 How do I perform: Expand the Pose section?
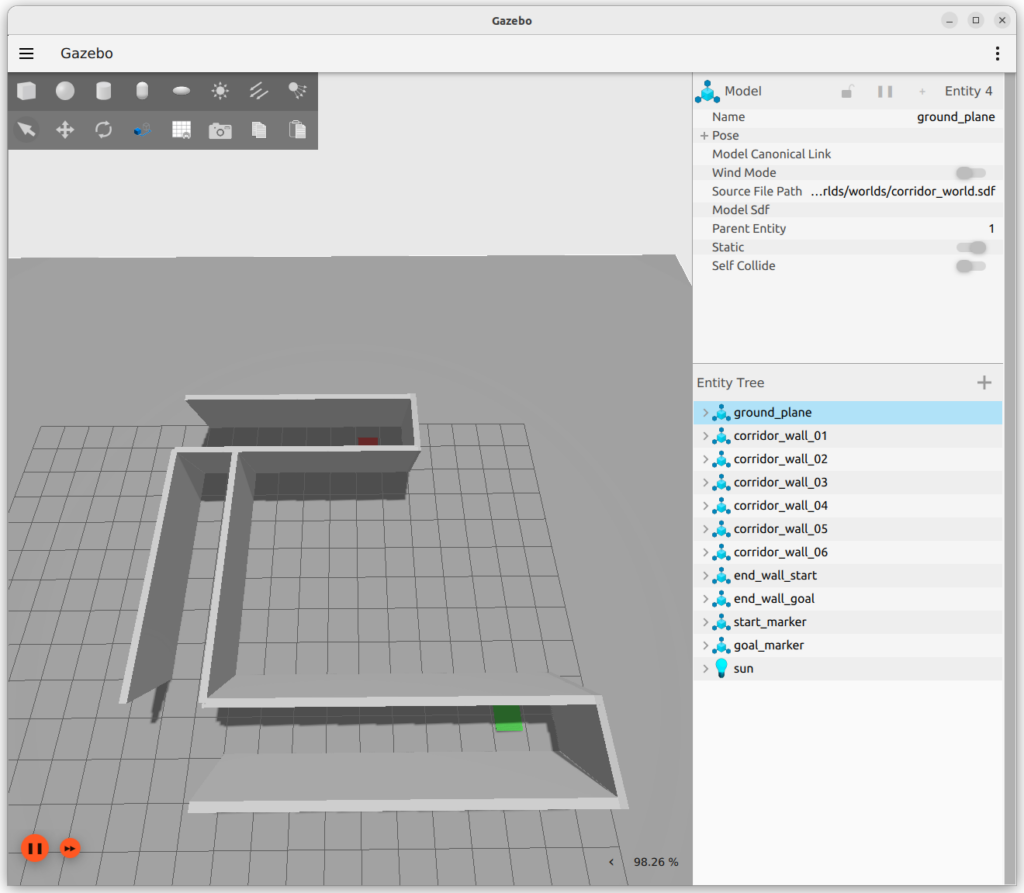(x=704, y=135)
